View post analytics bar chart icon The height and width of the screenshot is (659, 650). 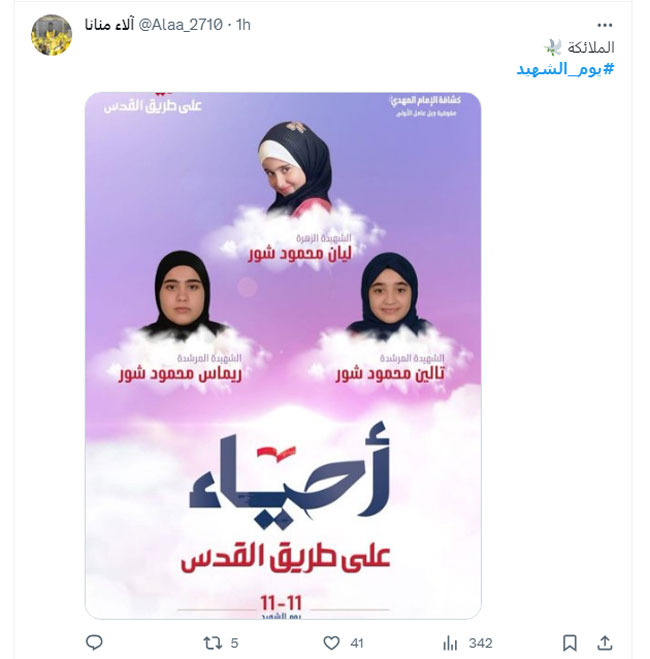[450, 643]
